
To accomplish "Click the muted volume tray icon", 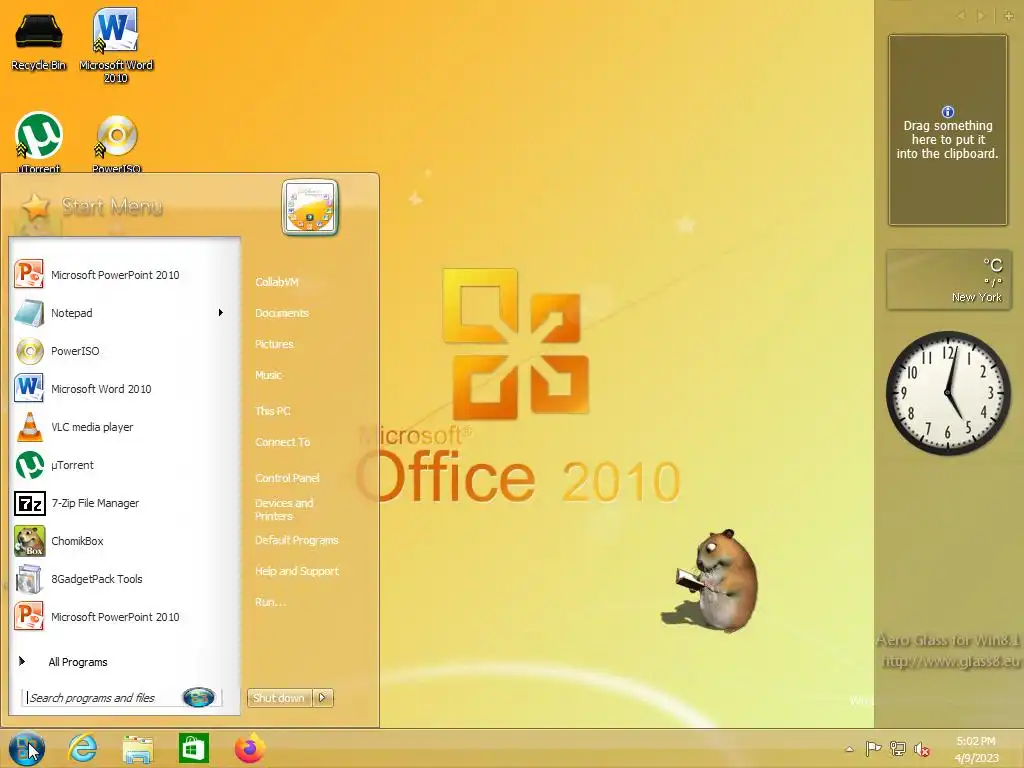I will (x=921, y=749).
